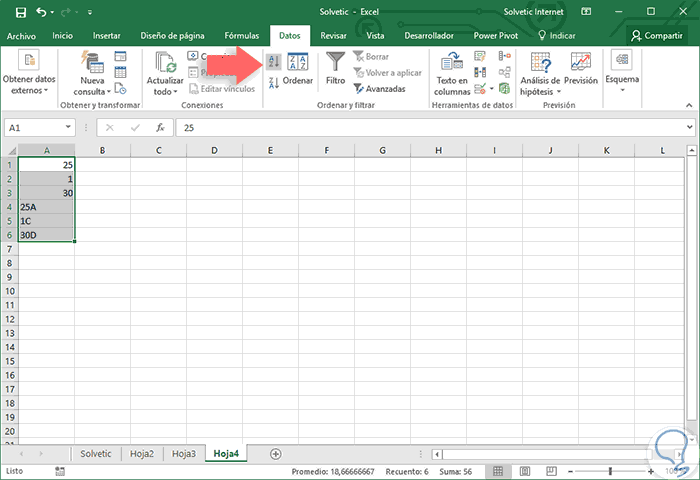Screen dimensions: 700x480
Task: Sort descending with the Z-A icon
Action: (x=274, y=82)
